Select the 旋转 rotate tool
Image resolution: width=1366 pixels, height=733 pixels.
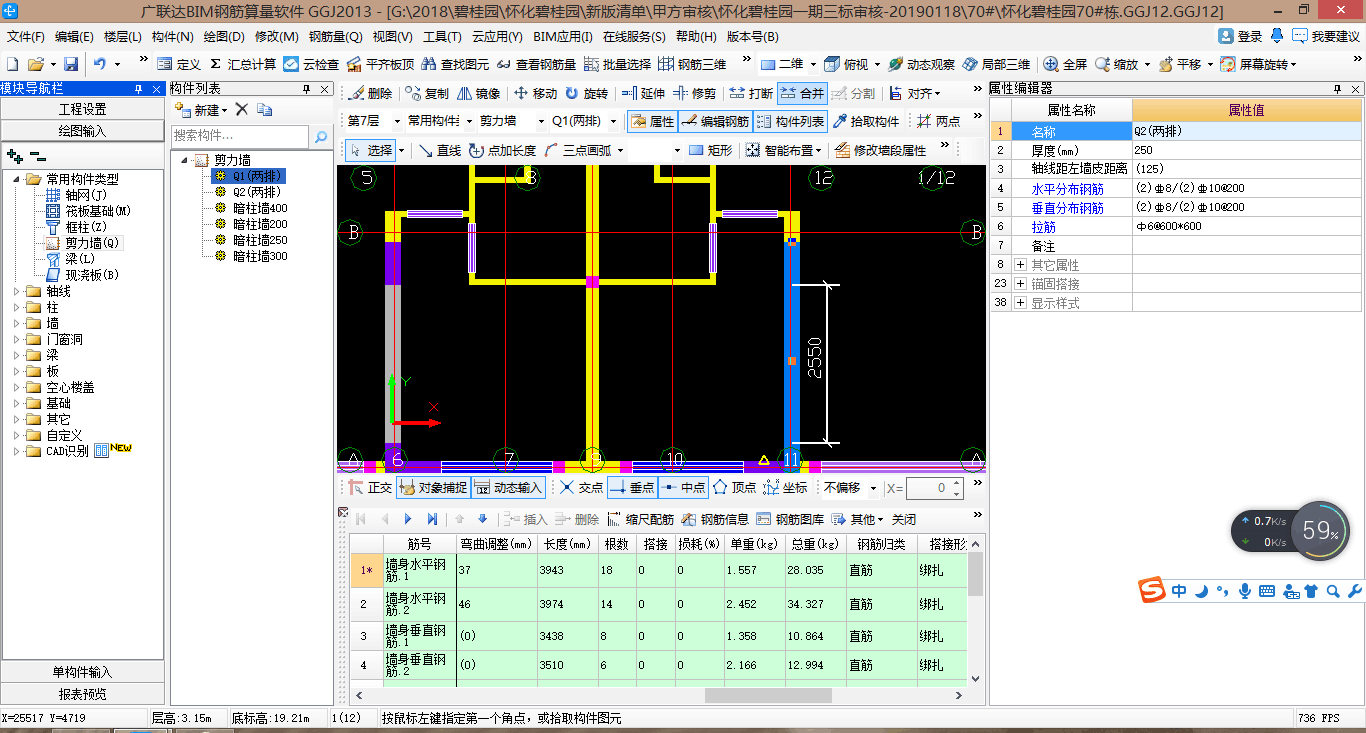tap(586, 94)
